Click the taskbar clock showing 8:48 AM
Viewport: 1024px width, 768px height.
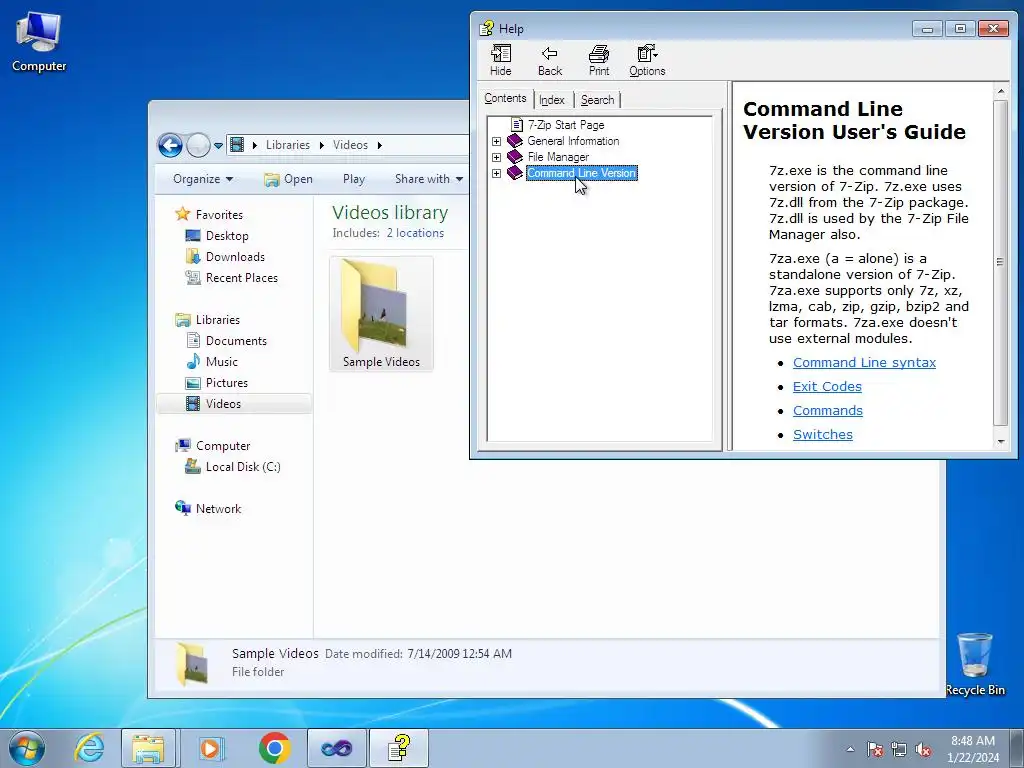pos(973,749)
